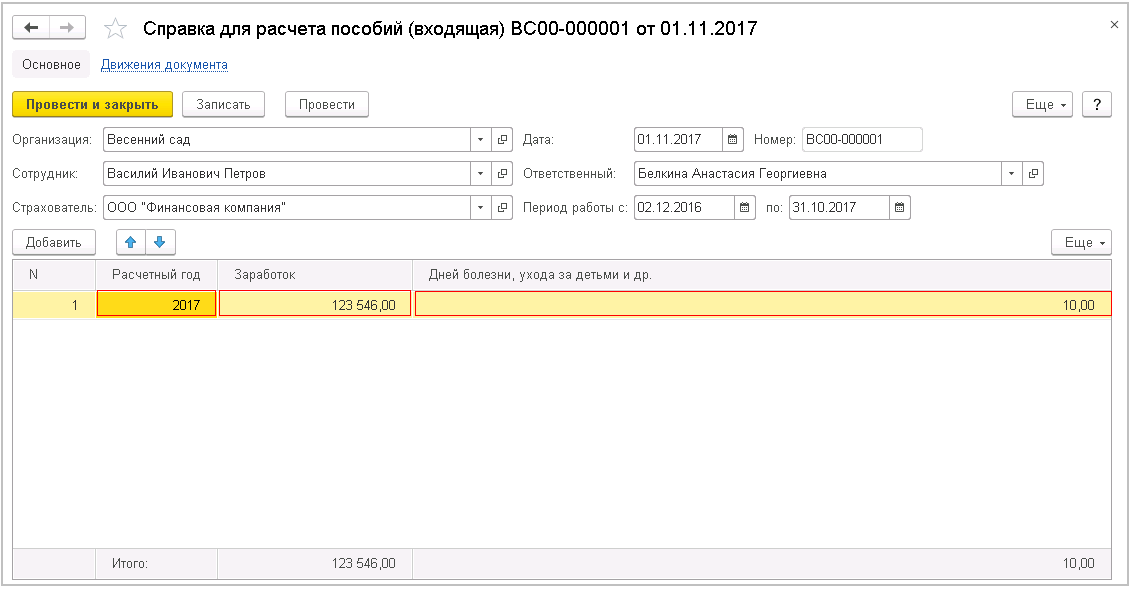This screenshot has width=1137, height=597.
Task: Expand the Страхователь dropdown list
Action: [x=480, y=208]
